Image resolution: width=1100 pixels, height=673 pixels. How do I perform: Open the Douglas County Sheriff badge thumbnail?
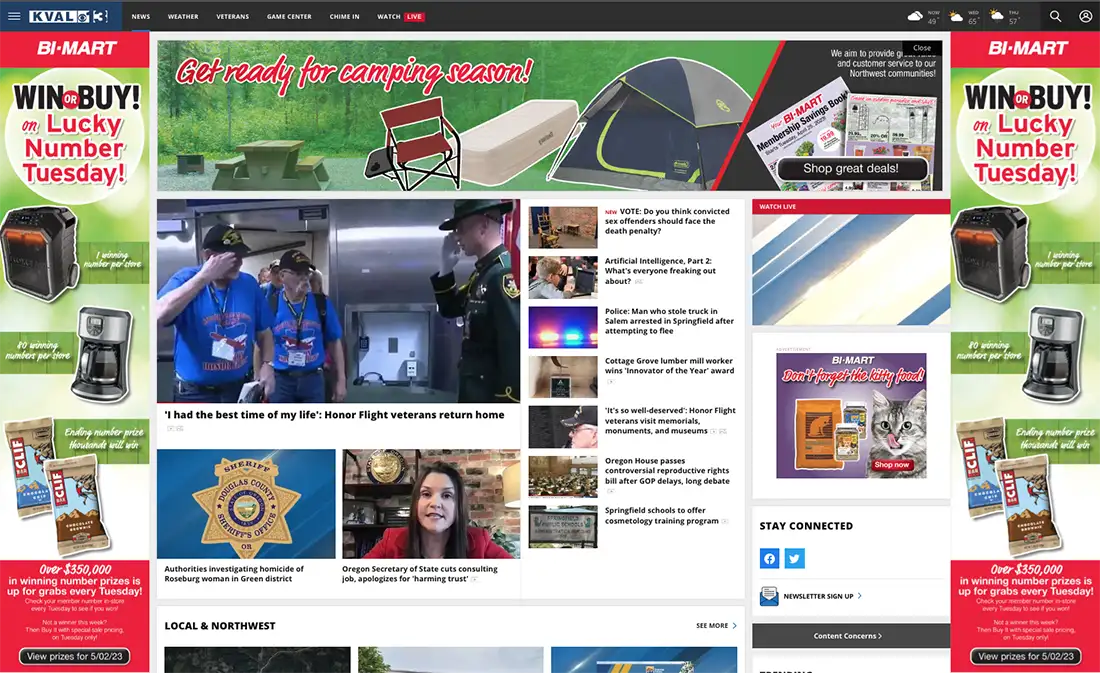coord(246,504)
